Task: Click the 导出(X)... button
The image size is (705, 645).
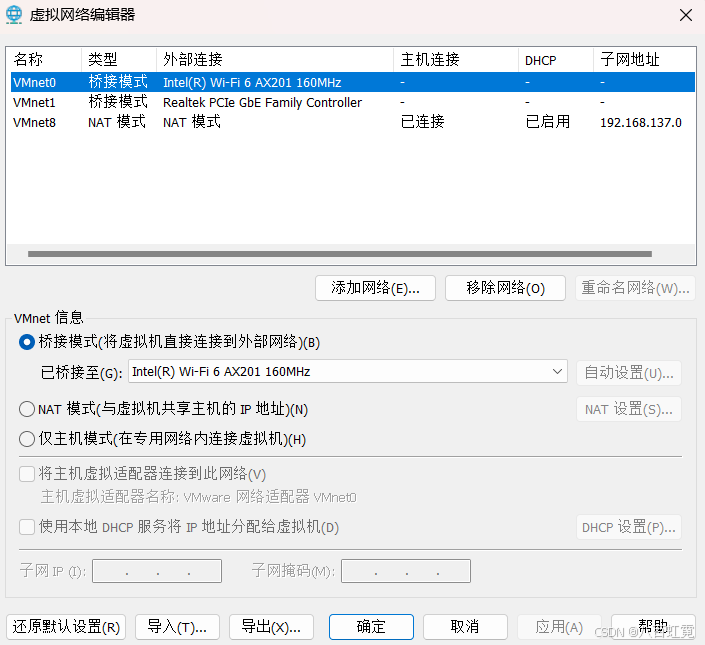Action: coord(271,627)
